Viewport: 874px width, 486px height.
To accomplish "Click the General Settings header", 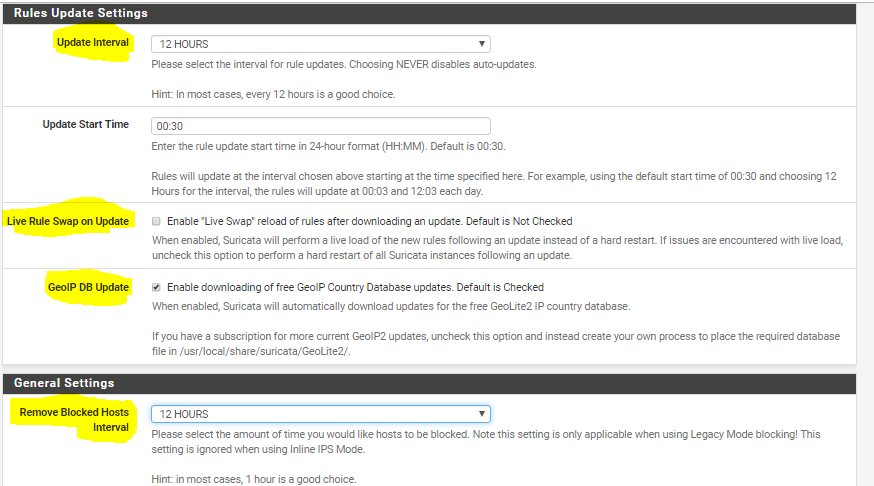I will click(64, 383).
